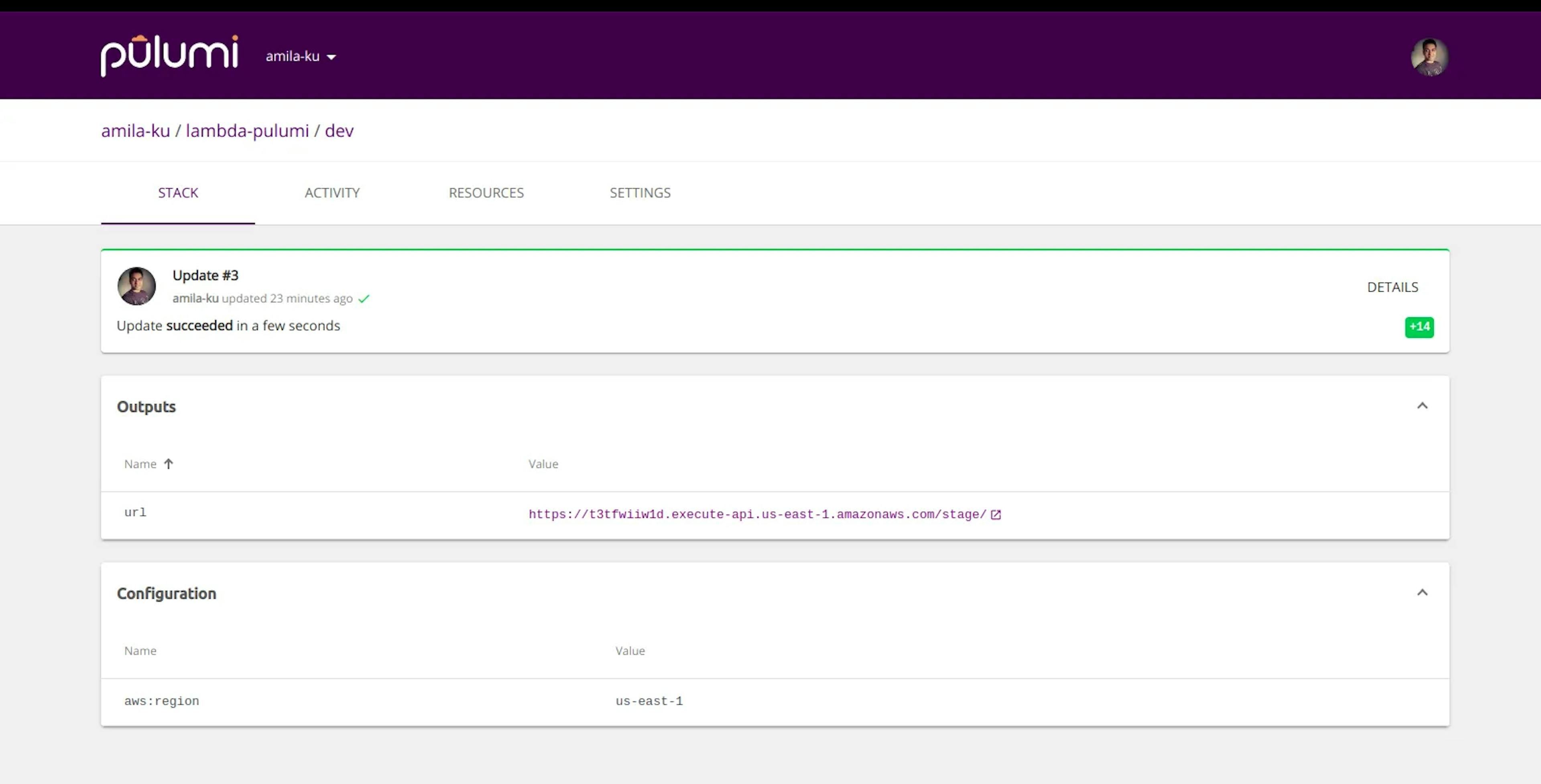
Task: Go to lambda-pulumi project breadcrumb
Action: (247, 130)
